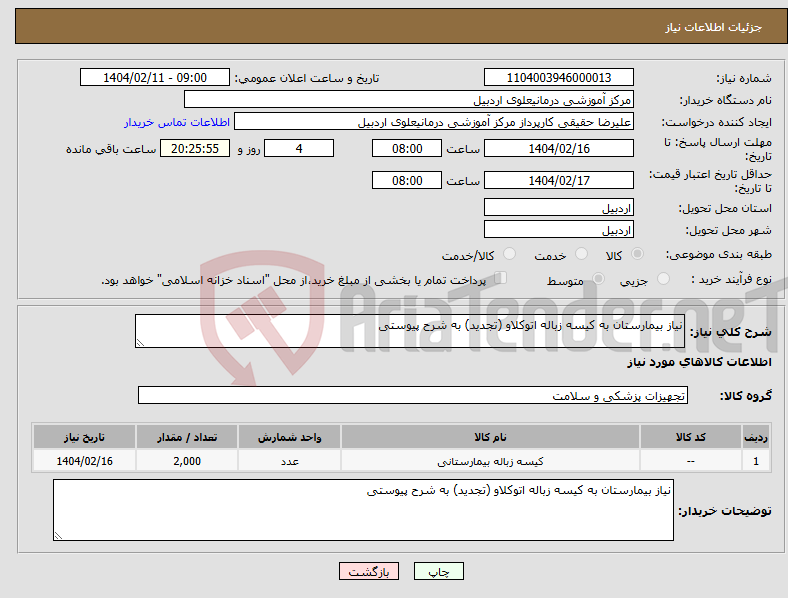Click the unit cell عدد
788x598 pixels.
coord(289,461)
